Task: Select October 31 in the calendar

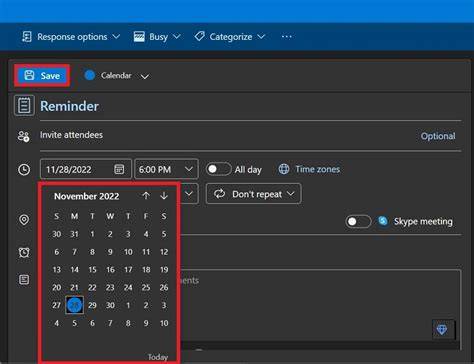Action: tap(74, 234)
